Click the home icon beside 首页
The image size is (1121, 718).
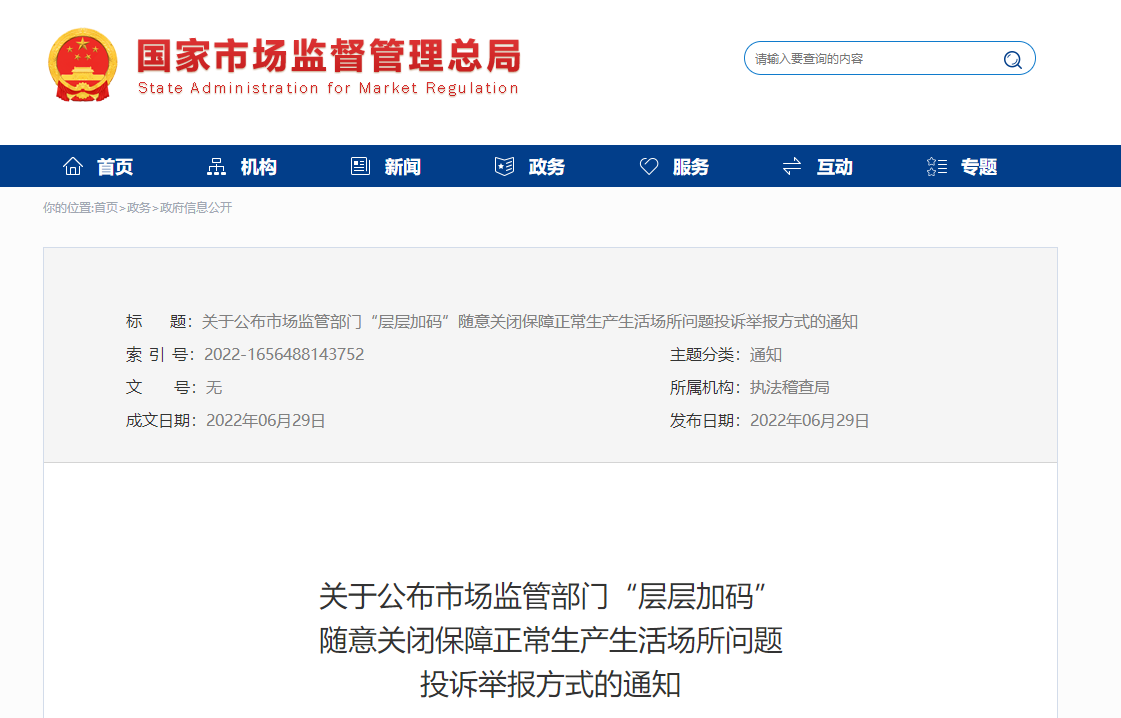[x=73, y=166]
